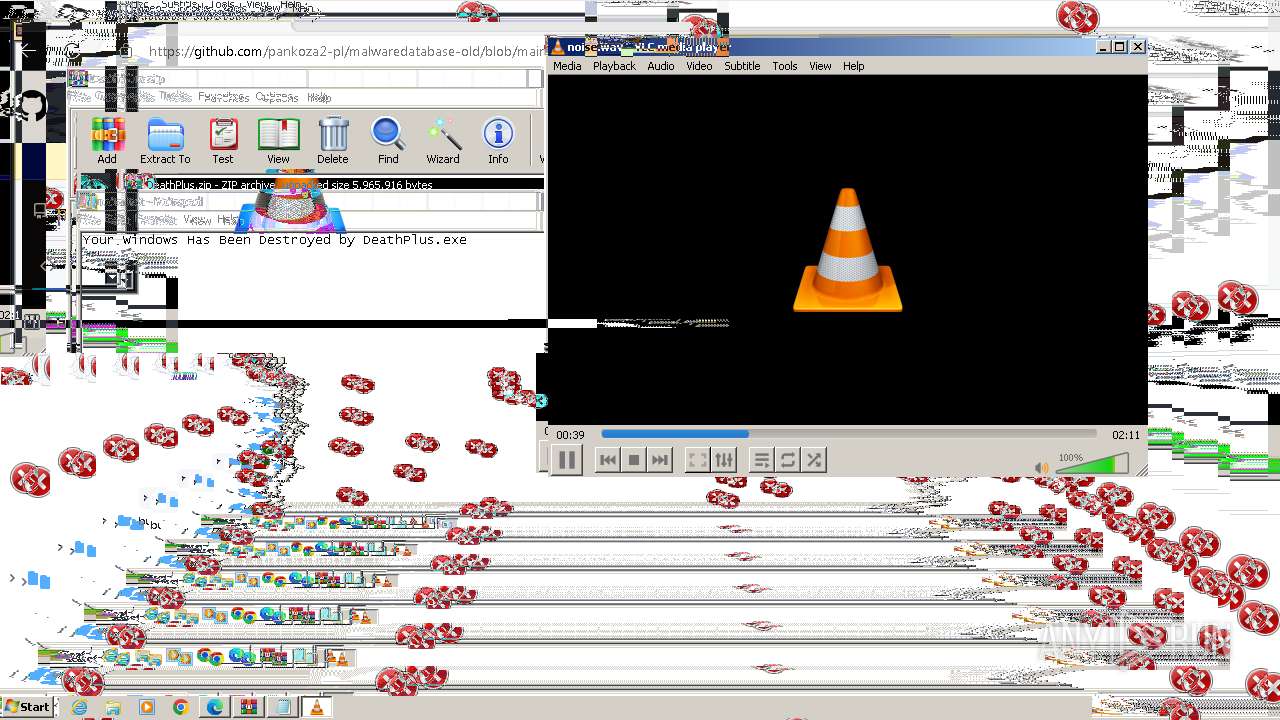The height and width of the screenshot is (720, 1280).
Task: Click GitHub logo in browser sidebar
Action: (31, 106)
